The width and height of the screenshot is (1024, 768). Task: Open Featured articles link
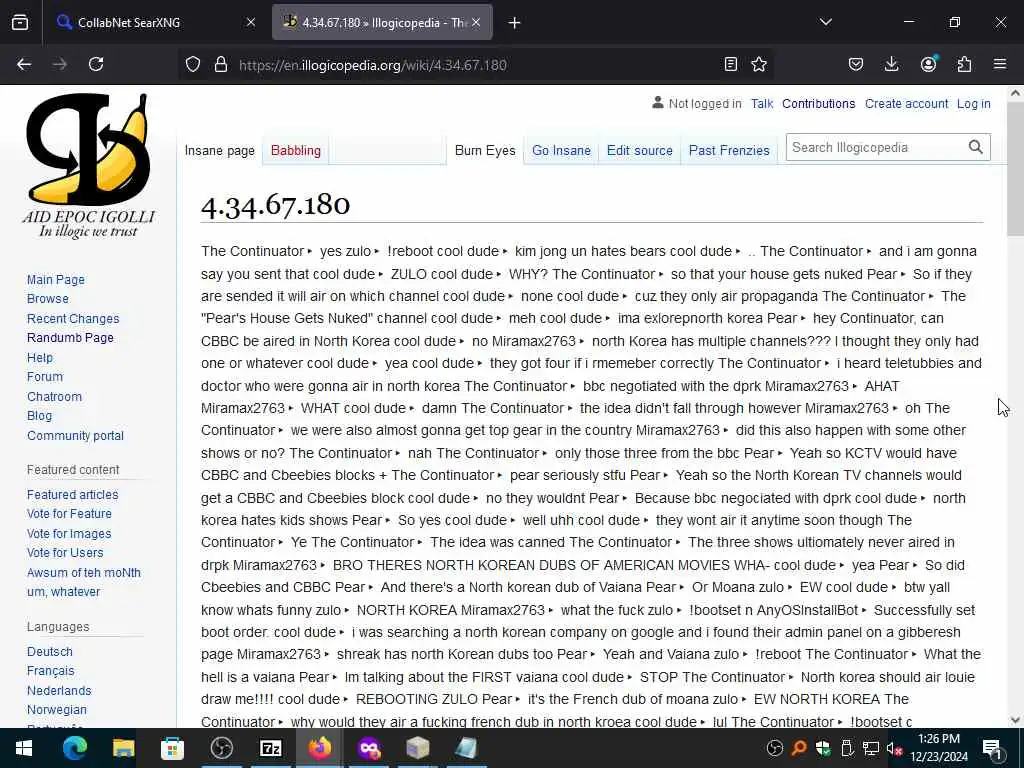[72, 494]
